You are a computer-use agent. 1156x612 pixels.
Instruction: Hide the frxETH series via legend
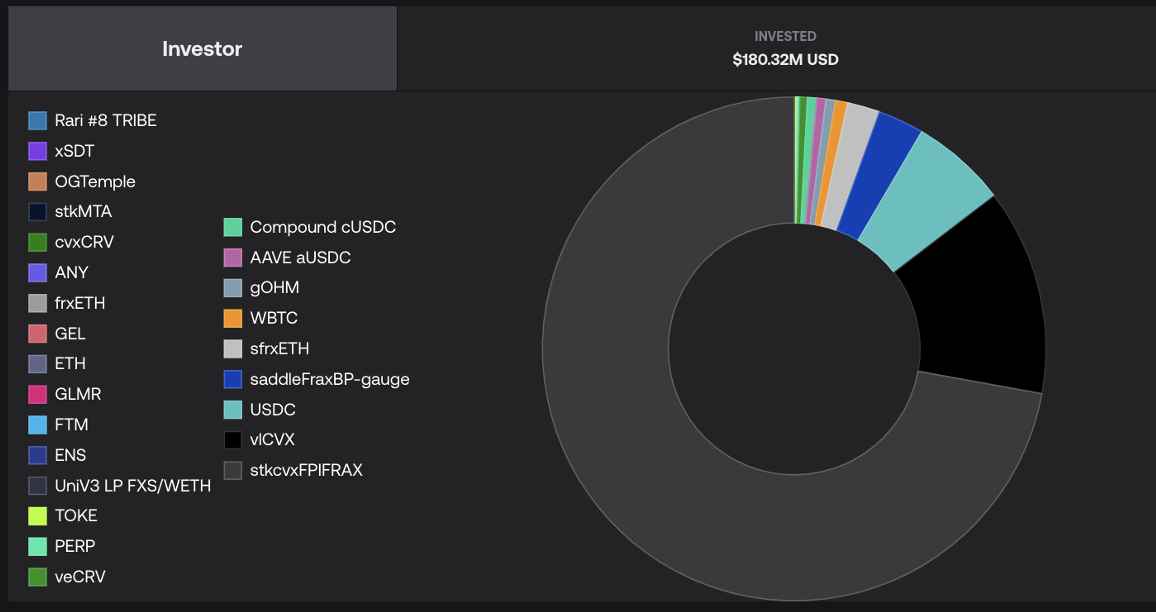click(x=79, y=303)
